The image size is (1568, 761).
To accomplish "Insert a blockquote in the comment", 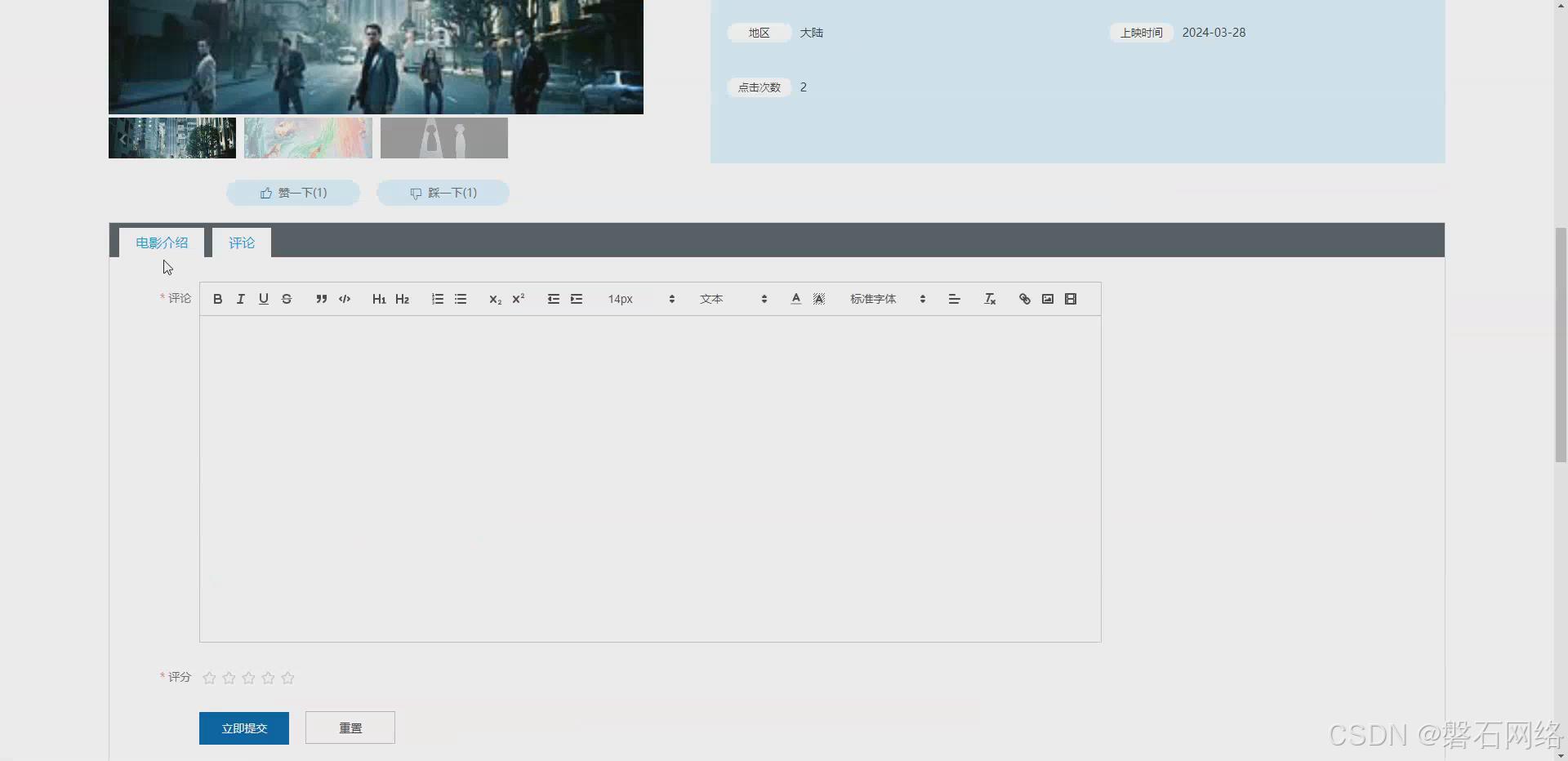I will coord(322,299).
